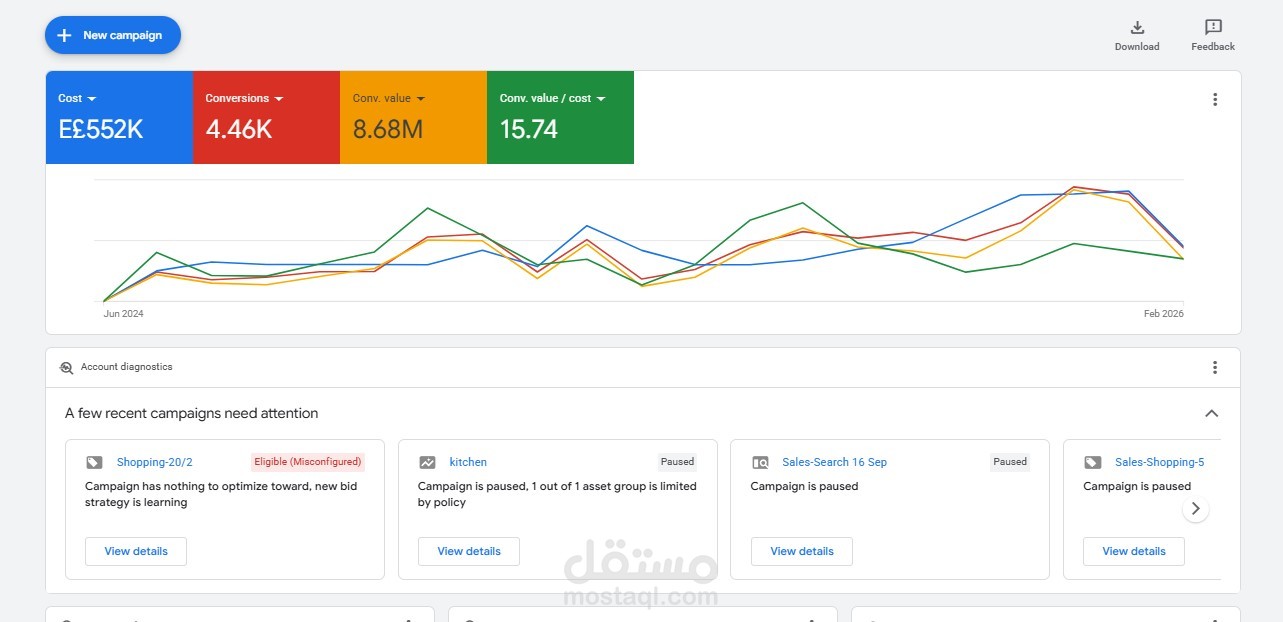The image size is (1283, 622).
Task: Open the kitchen campaign link
Action: [x=468, y=462]
